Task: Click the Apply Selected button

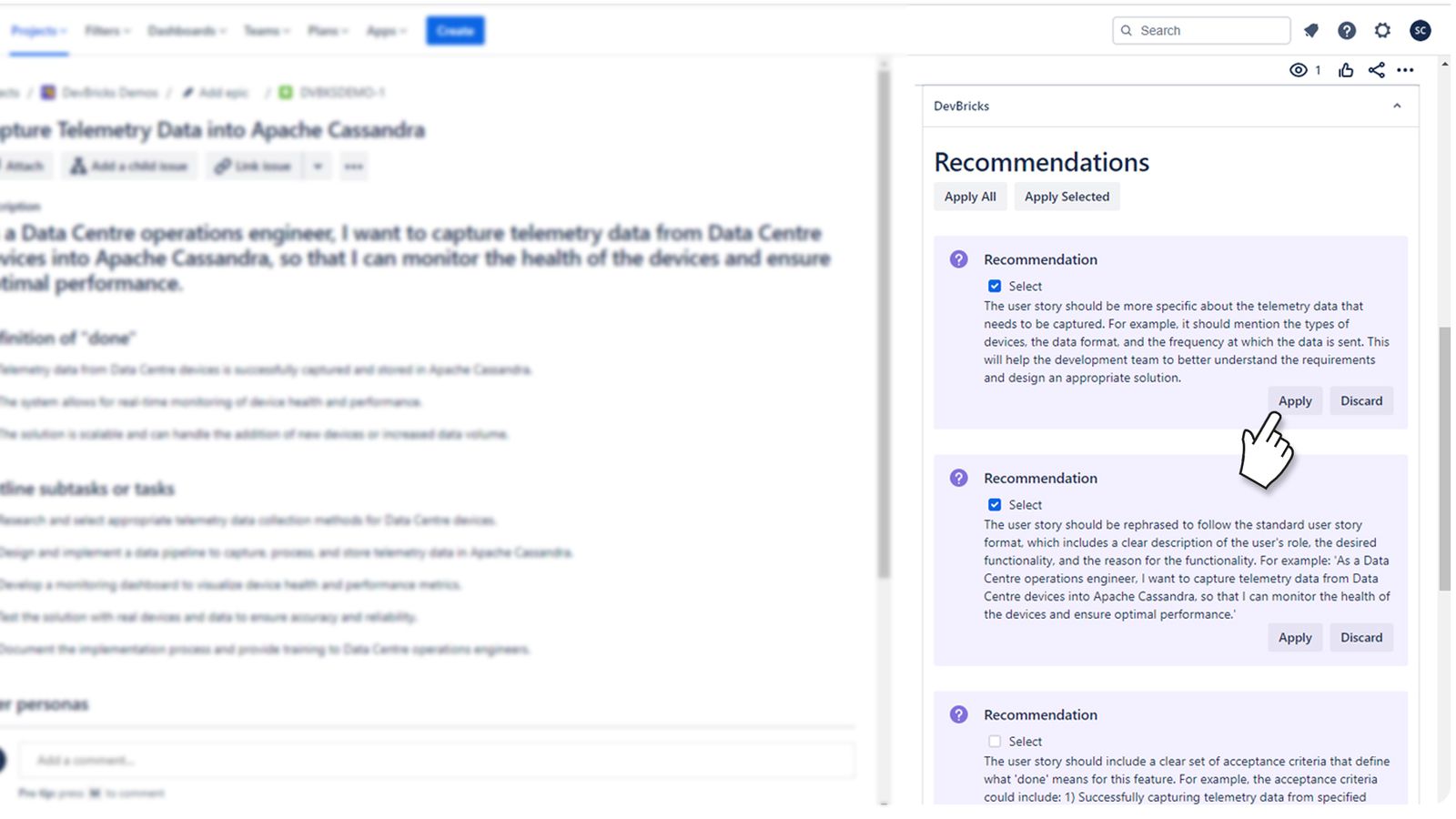Action: pos(1067,197)
